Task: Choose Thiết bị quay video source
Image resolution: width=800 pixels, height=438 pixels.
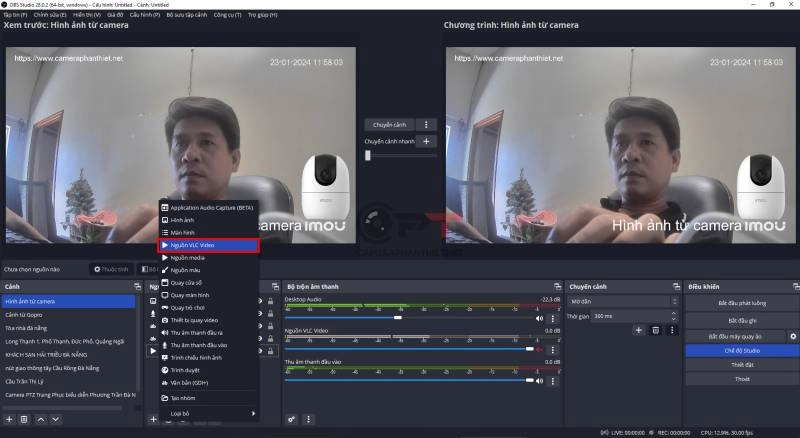Action: pyautogui.click(x=209, y=320)
